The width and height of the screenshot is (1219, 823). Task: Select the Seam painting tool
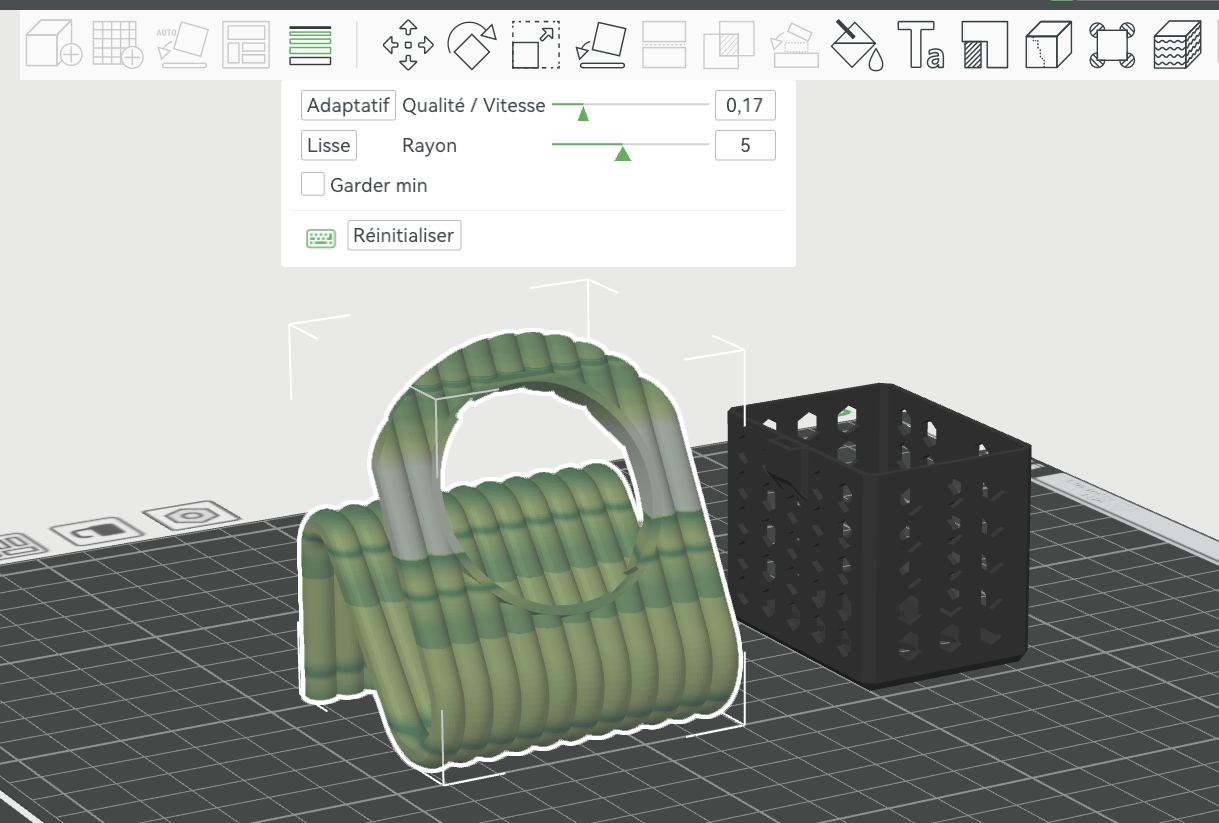click(1049, 45)
